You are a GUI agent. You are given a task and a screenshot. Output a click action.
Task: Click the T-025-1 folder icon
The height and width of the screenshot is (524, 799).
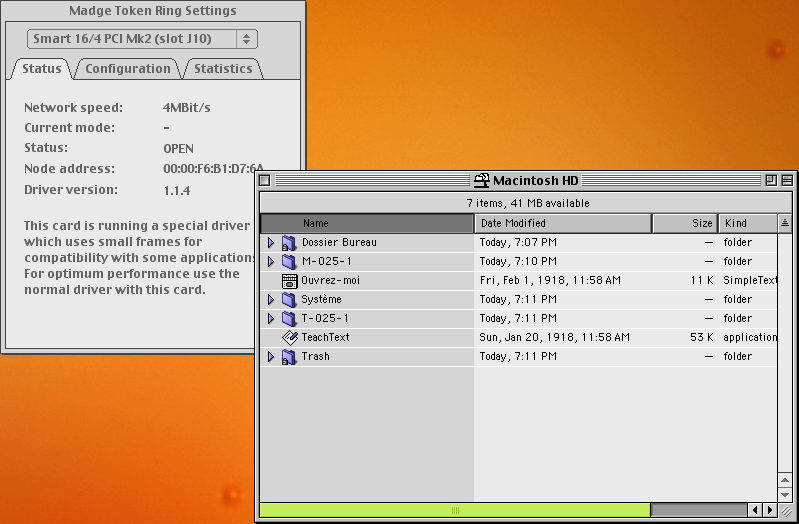pos(289,319)
